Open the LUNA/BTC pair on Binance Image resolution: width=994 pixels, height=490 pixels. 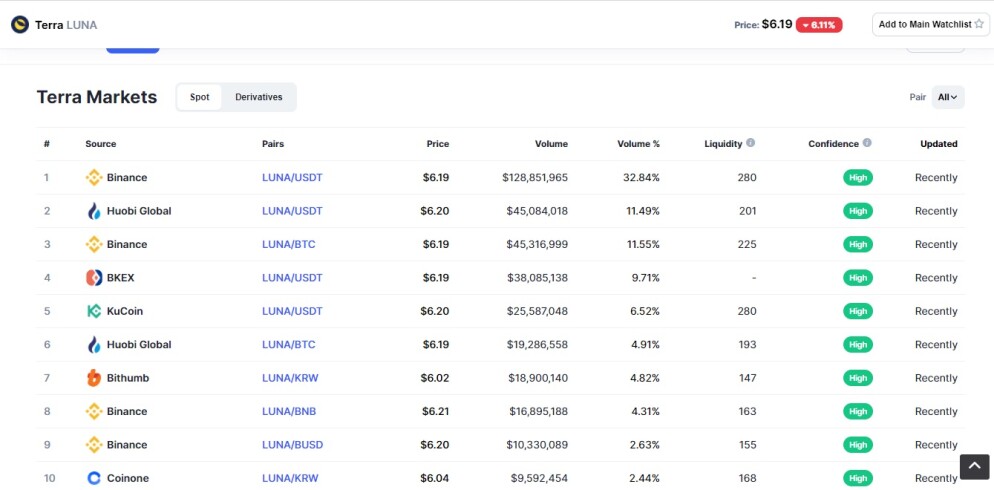[288, 244]
